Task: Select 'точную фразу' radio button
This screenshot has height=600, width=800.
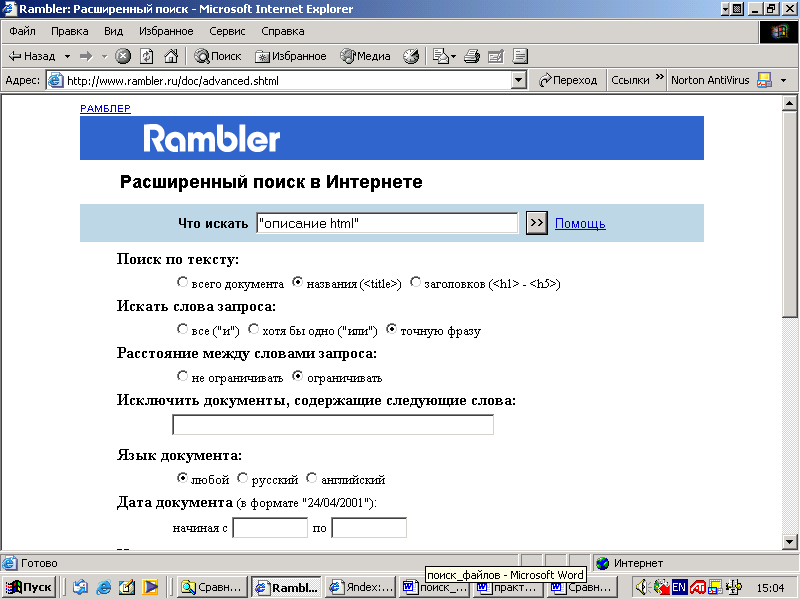Action: tap(391, 329)
